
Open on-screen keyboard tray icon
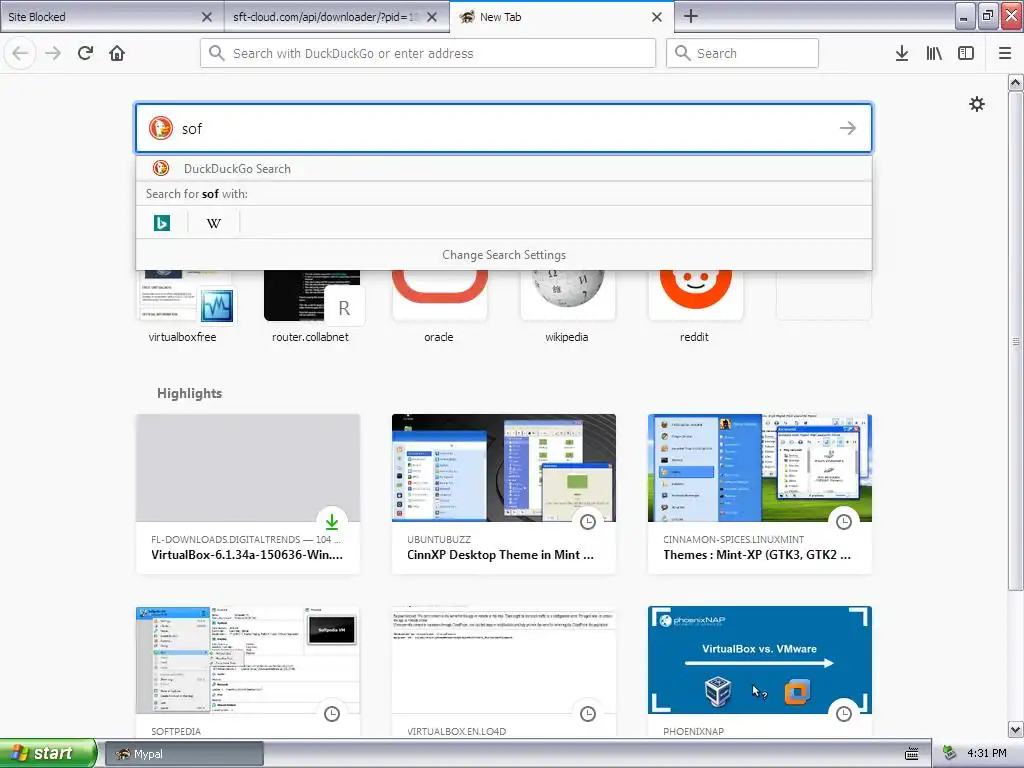912,754
